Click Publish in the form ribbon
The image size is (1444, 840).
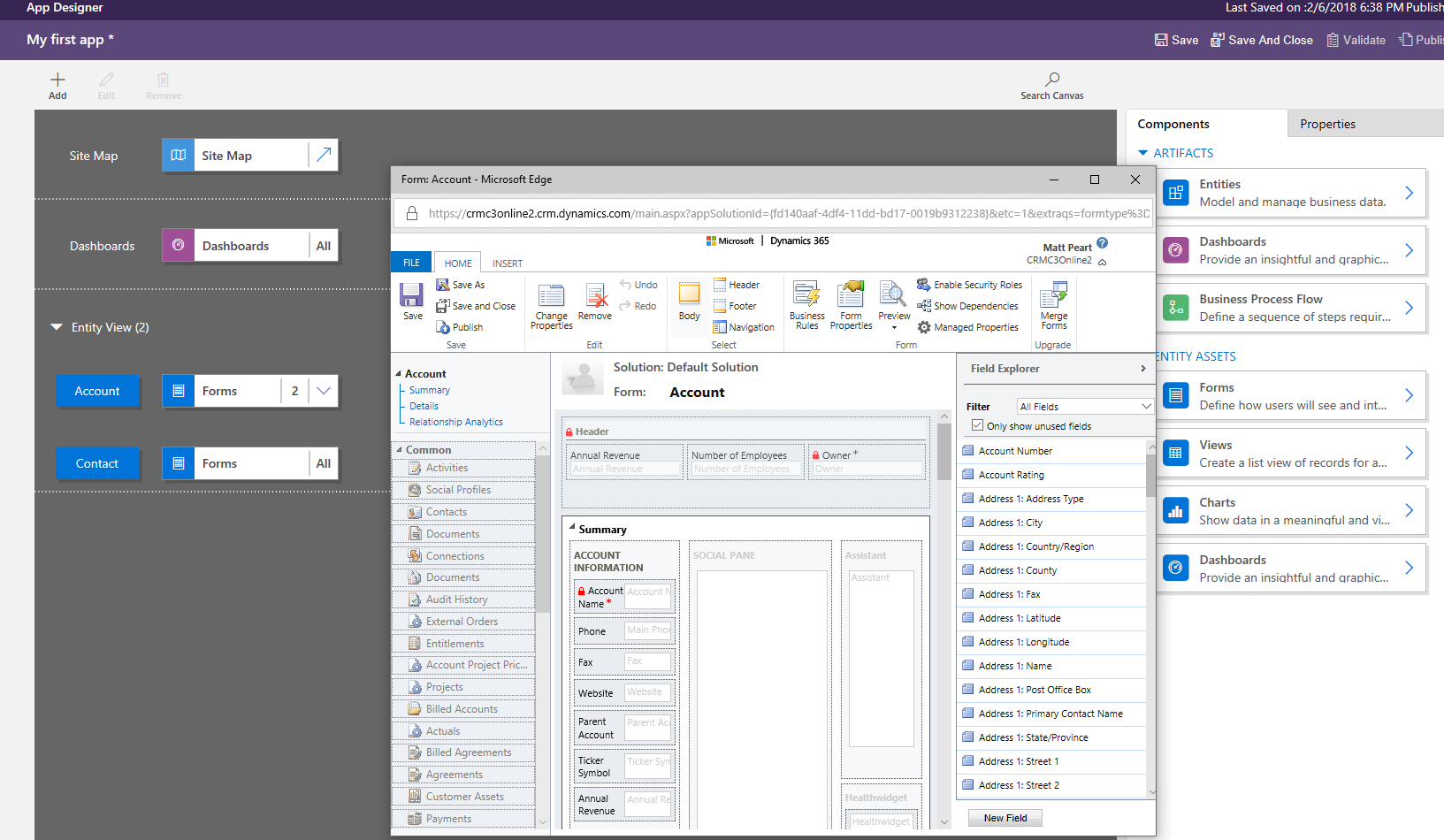[460, 327]
